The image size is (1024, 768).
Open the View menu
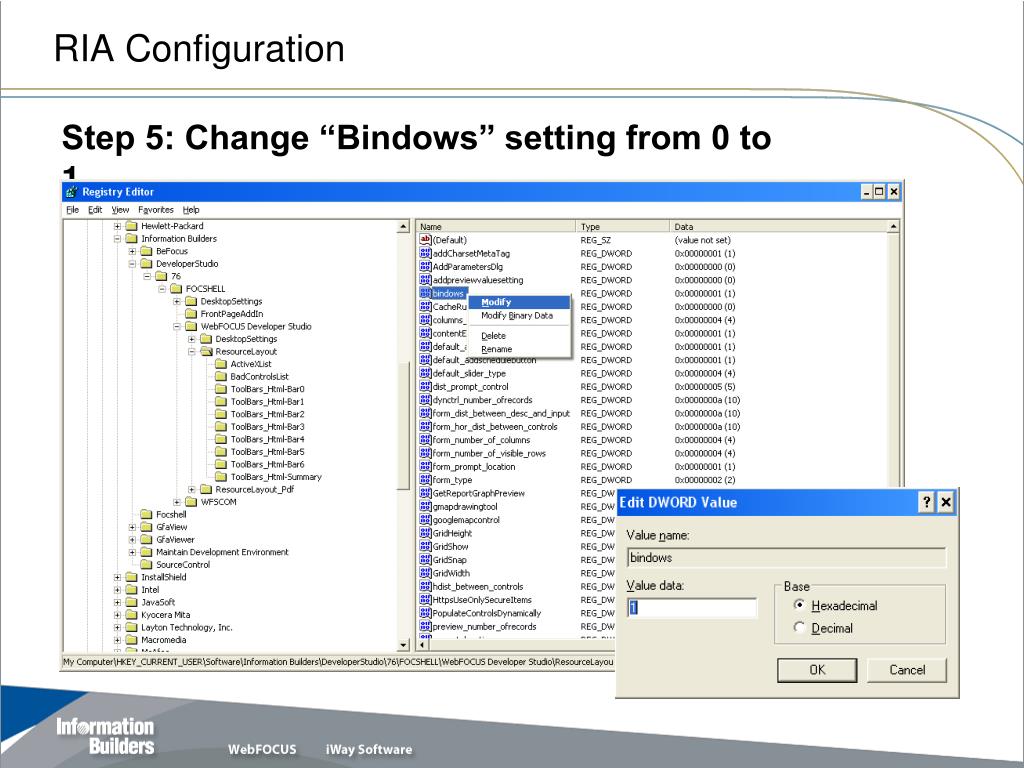pos(120,210)
